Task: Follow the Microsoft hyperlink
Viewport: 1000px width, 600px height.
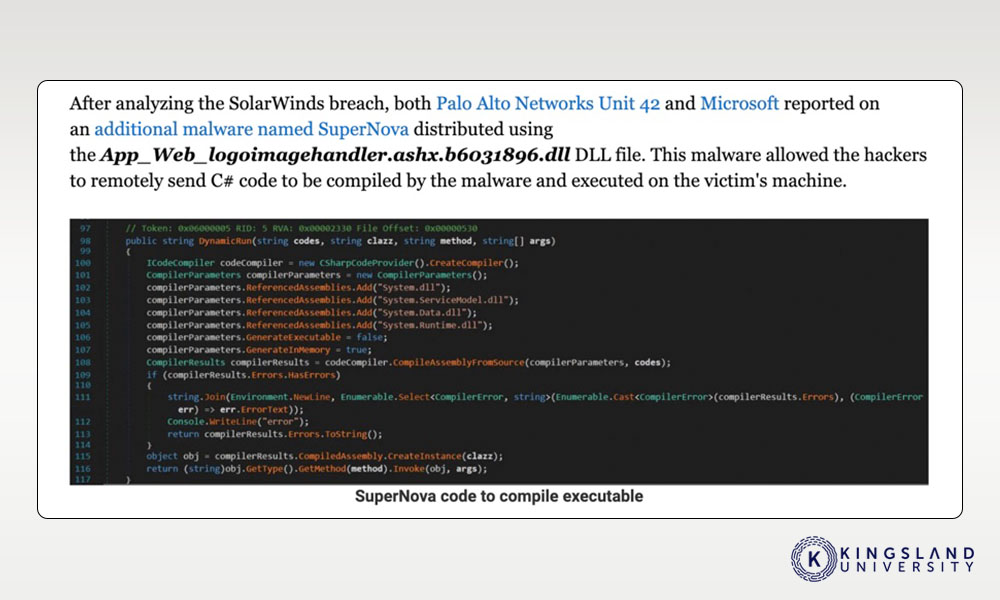Action: [739, 103]
